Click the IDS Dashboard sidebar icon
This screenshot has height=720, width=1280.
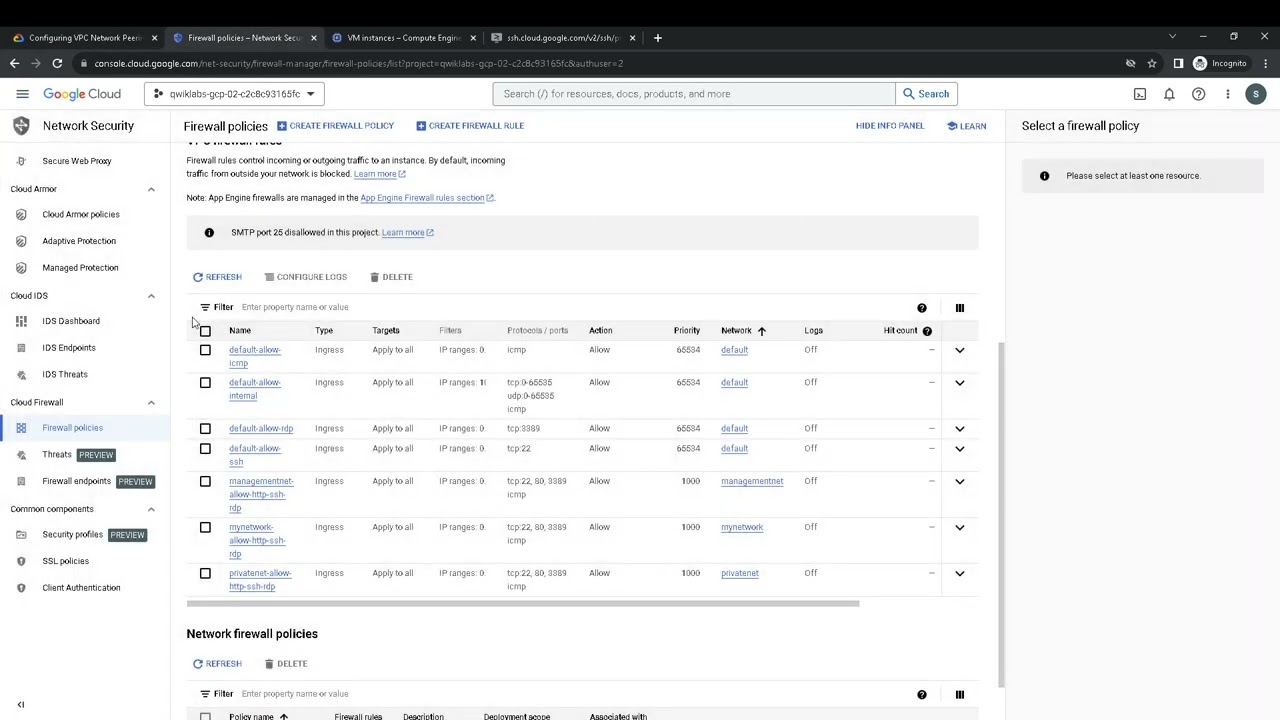click(x=21, y=321)
